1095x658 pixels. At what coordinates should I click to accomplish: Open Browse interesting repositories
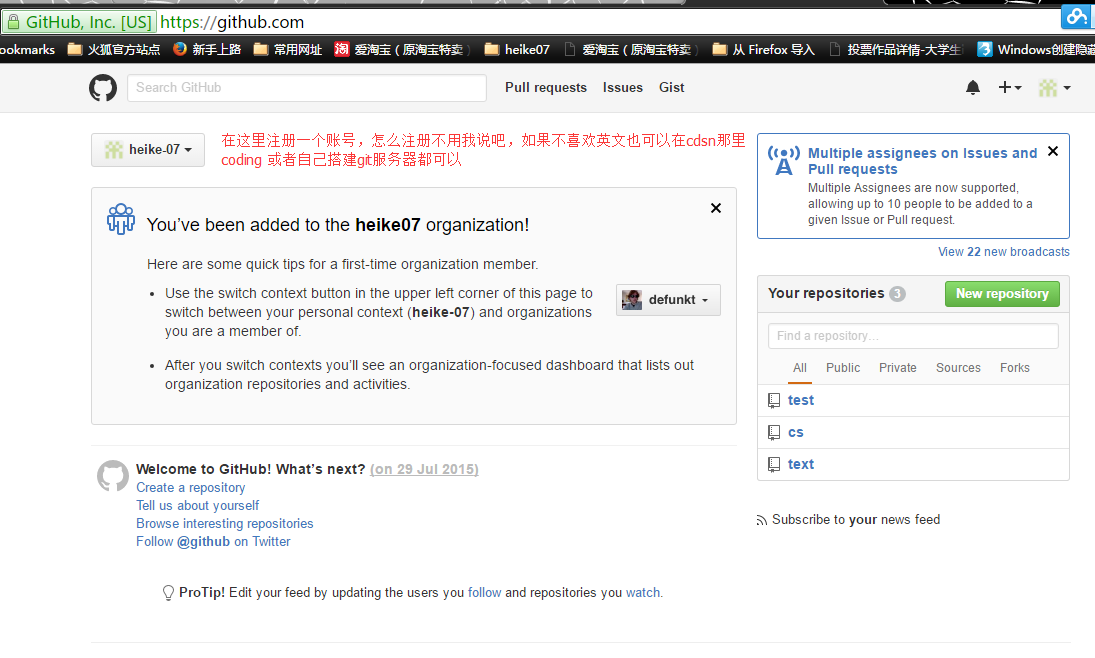pos(225,524)
